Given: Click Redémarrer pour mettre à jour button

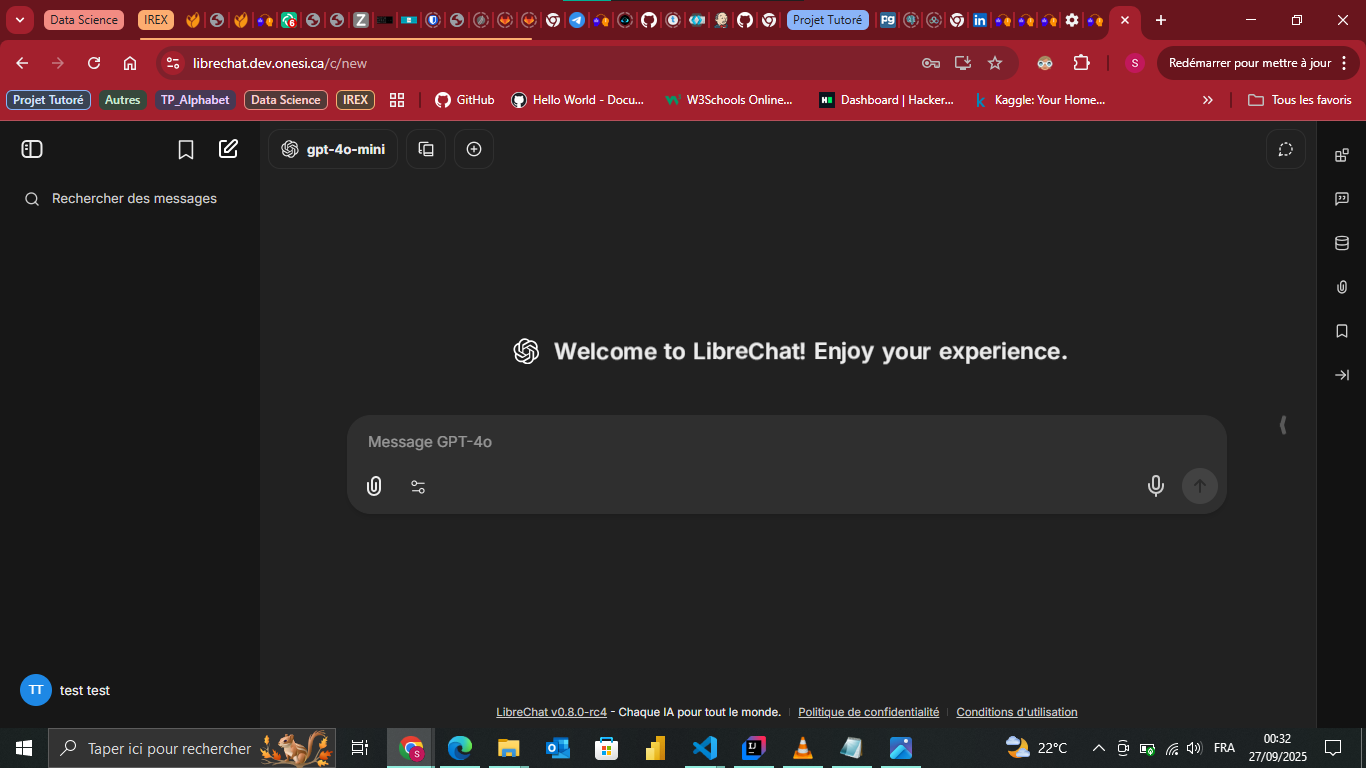Looking at the screenshot, I should 1259,63.
